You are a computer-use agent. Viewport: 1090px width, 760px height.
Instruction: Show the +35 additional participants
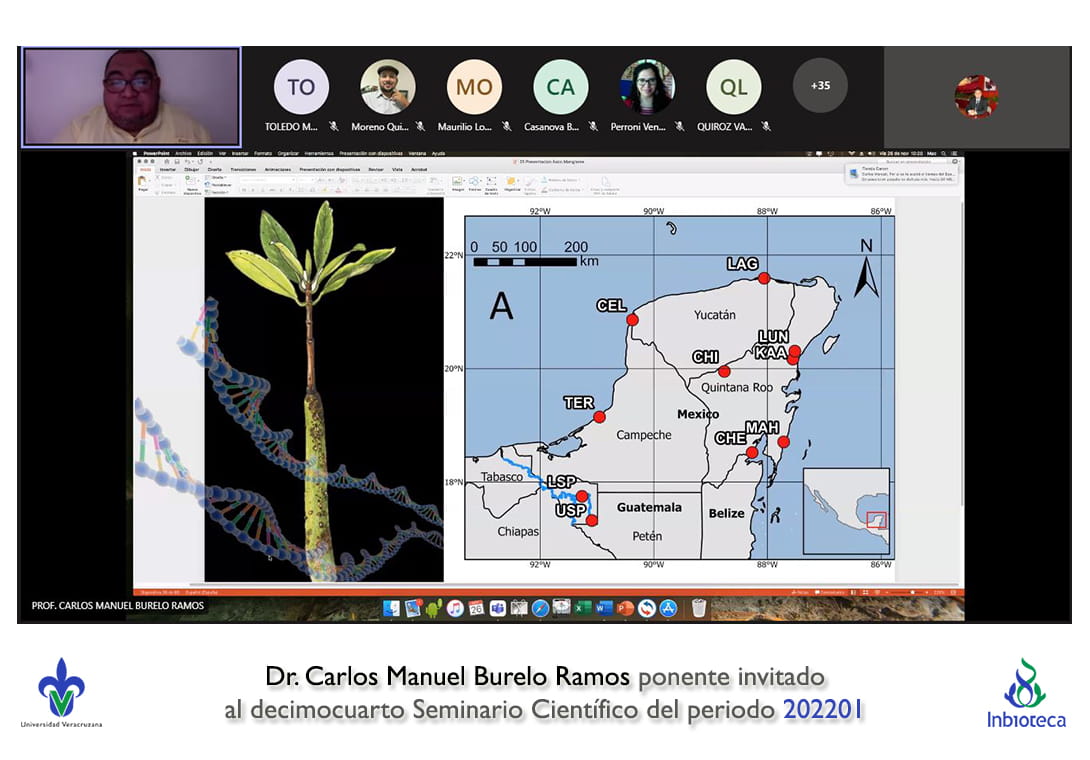819,86
